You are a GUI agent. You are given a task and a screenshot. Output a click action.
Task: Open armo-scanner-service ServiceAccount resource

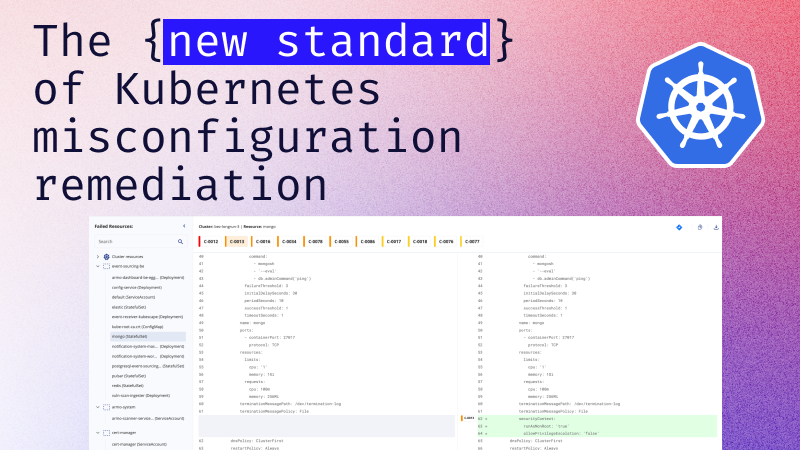coord(148,418)
